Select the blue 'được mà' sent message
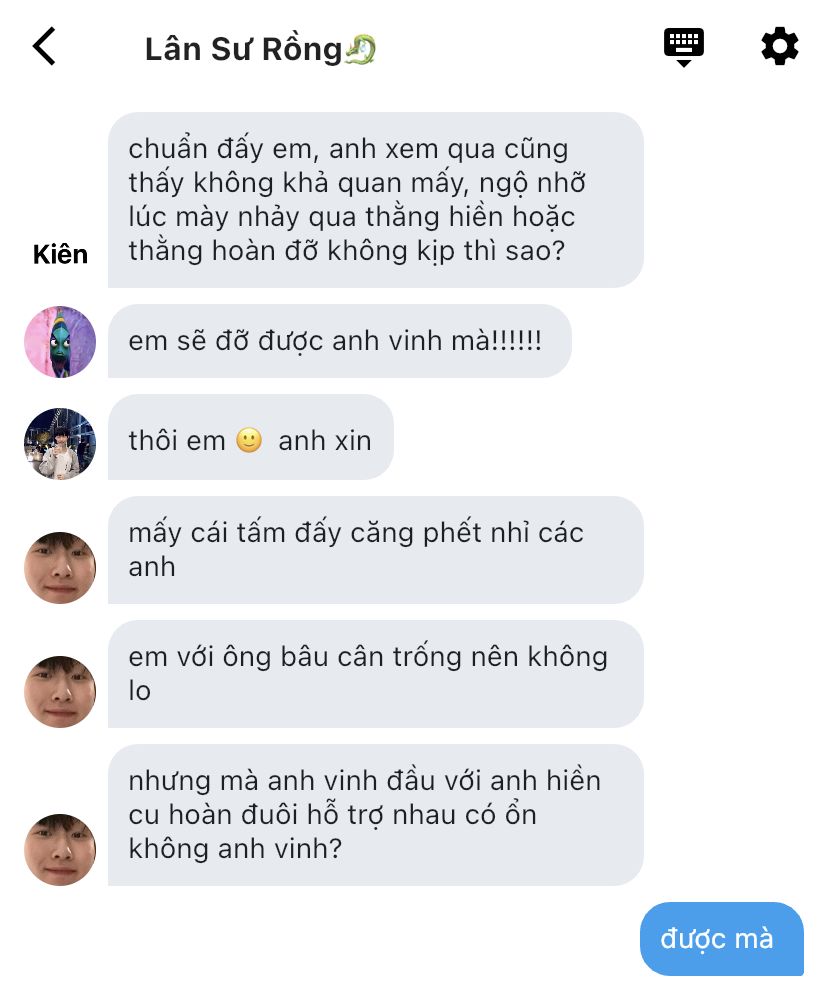Screen dimensions: 828x982 (722, 939)
